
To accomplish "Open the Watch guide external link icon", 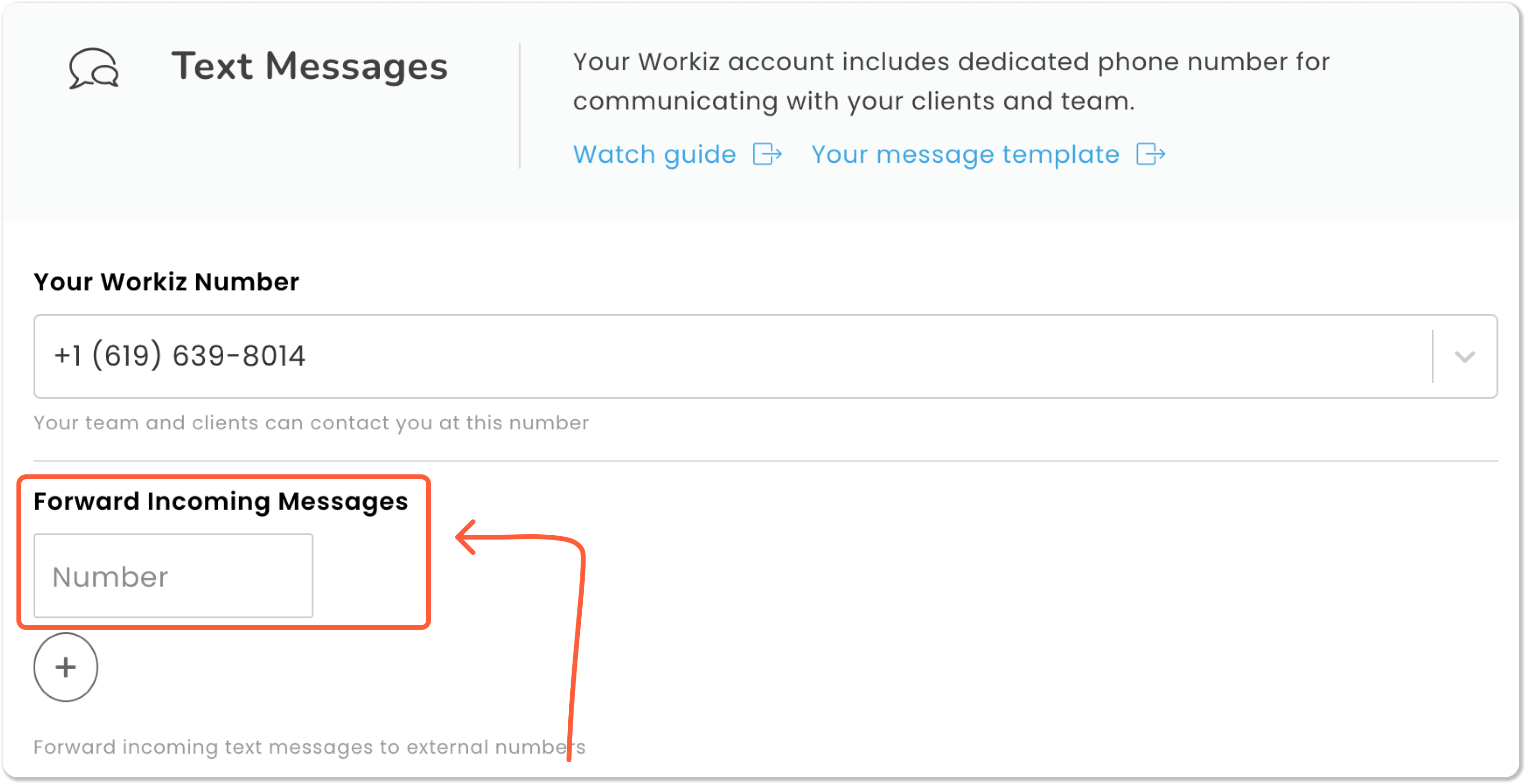I will click(x=767, y=155).
